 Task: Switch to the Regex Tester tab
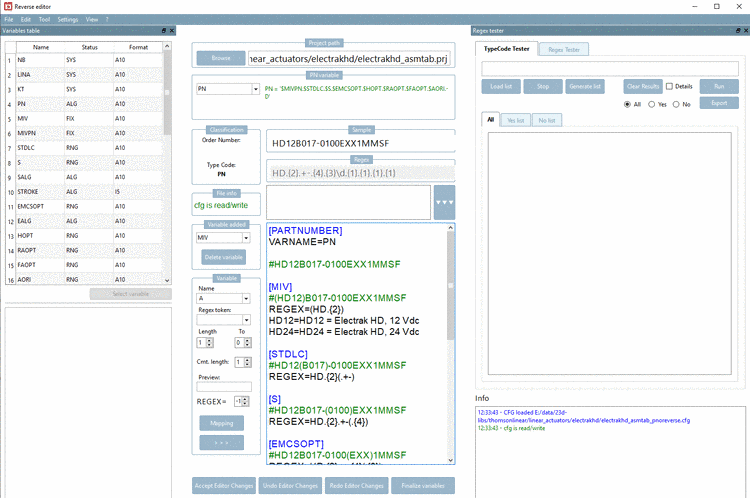coord(563,49)
